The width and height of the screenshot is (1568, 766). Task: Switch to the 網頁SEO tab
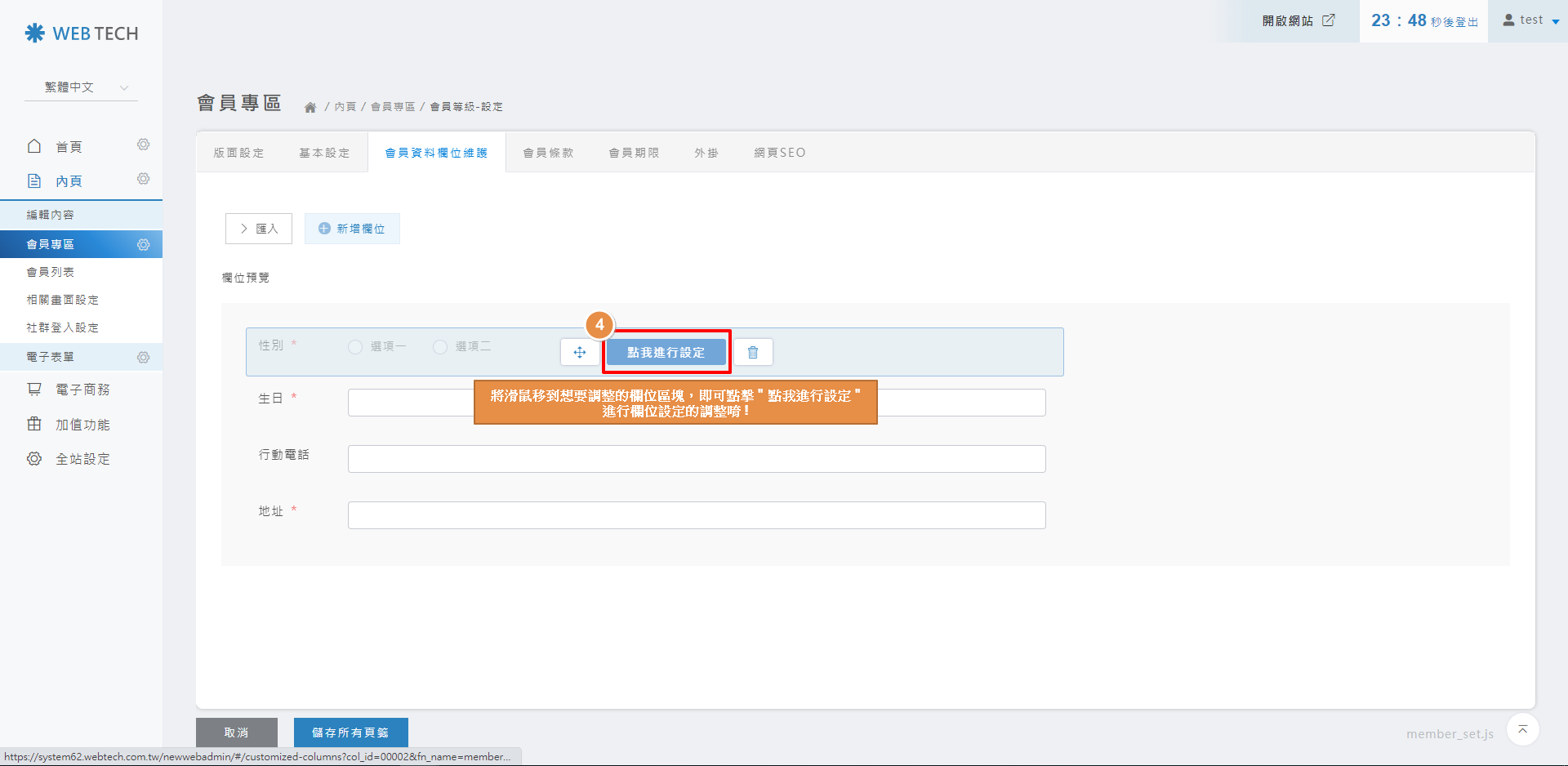[779, 153]
